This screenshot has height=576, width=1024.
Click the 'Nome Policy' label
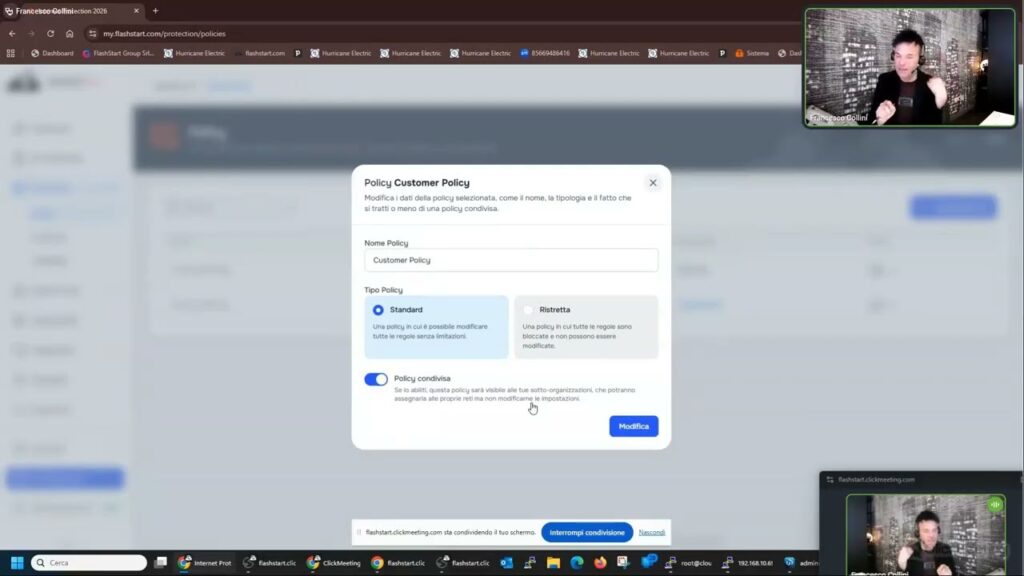tap(386, 243)
